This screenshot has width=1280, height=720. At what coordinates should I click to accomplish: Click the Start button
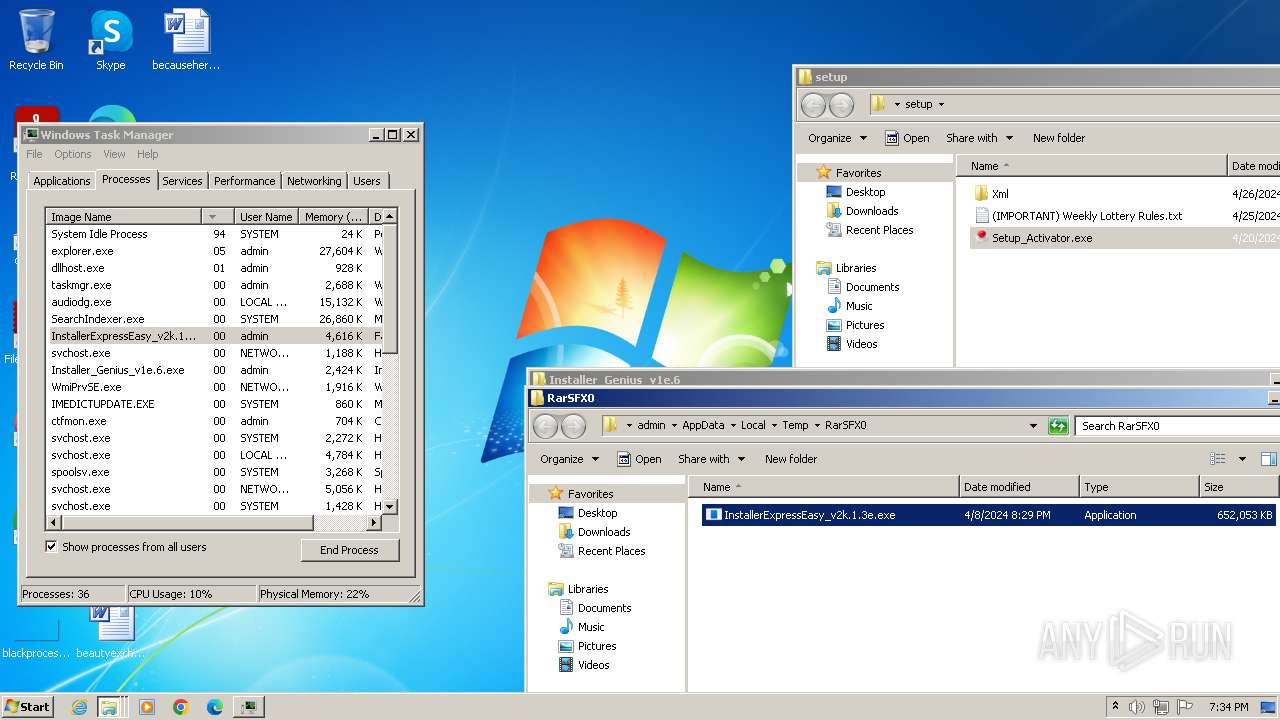27,706
